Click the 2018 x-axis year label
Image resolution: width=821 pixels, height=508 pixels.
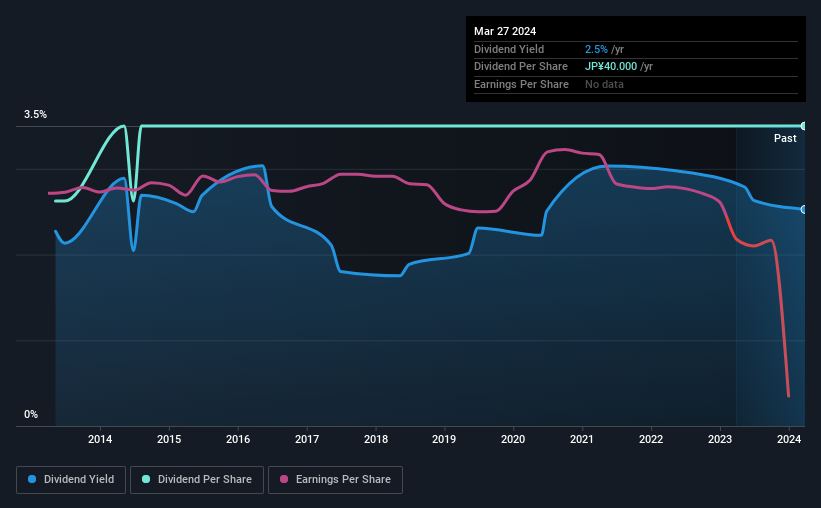[x=376, y=439]
